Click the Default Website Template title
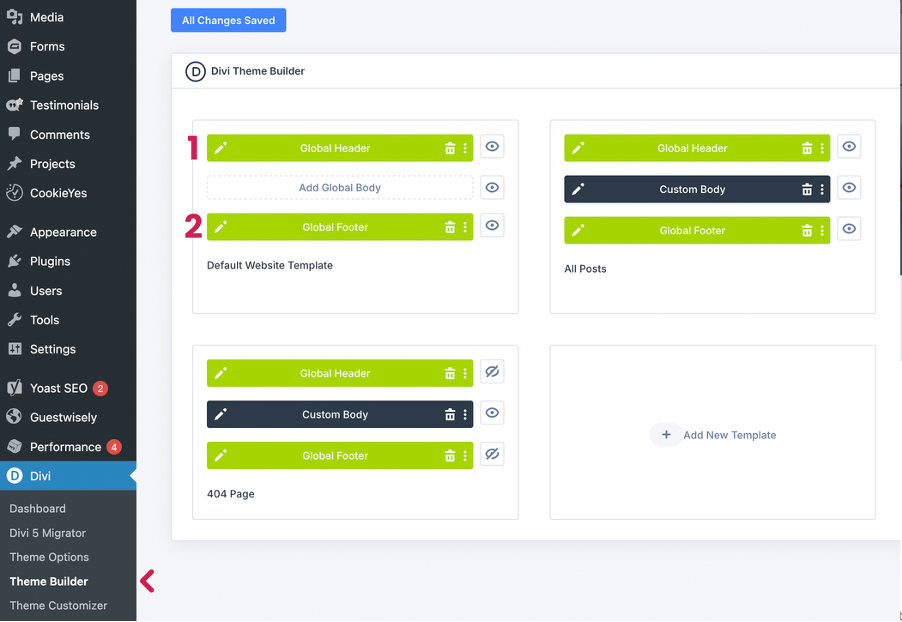 click(270, 265)
